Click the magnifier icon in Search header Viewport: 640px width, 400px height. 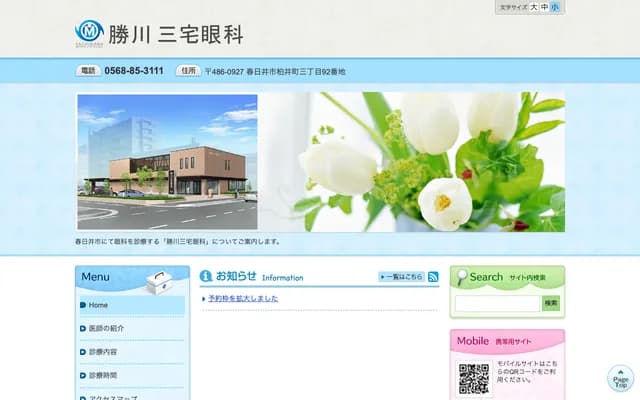[462, 278]
